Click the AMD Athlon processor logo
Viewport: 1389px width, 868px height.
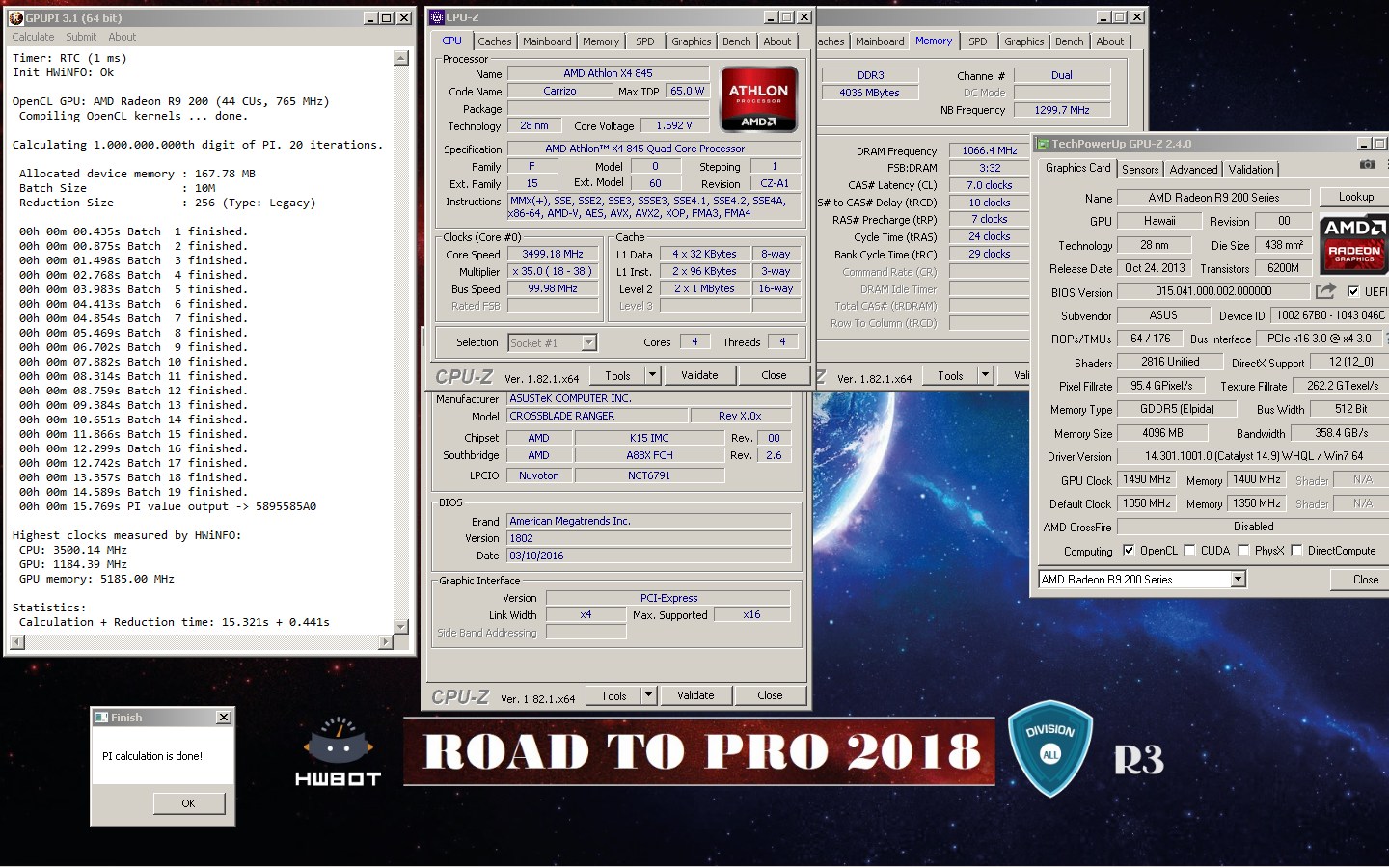click(758, 99)
